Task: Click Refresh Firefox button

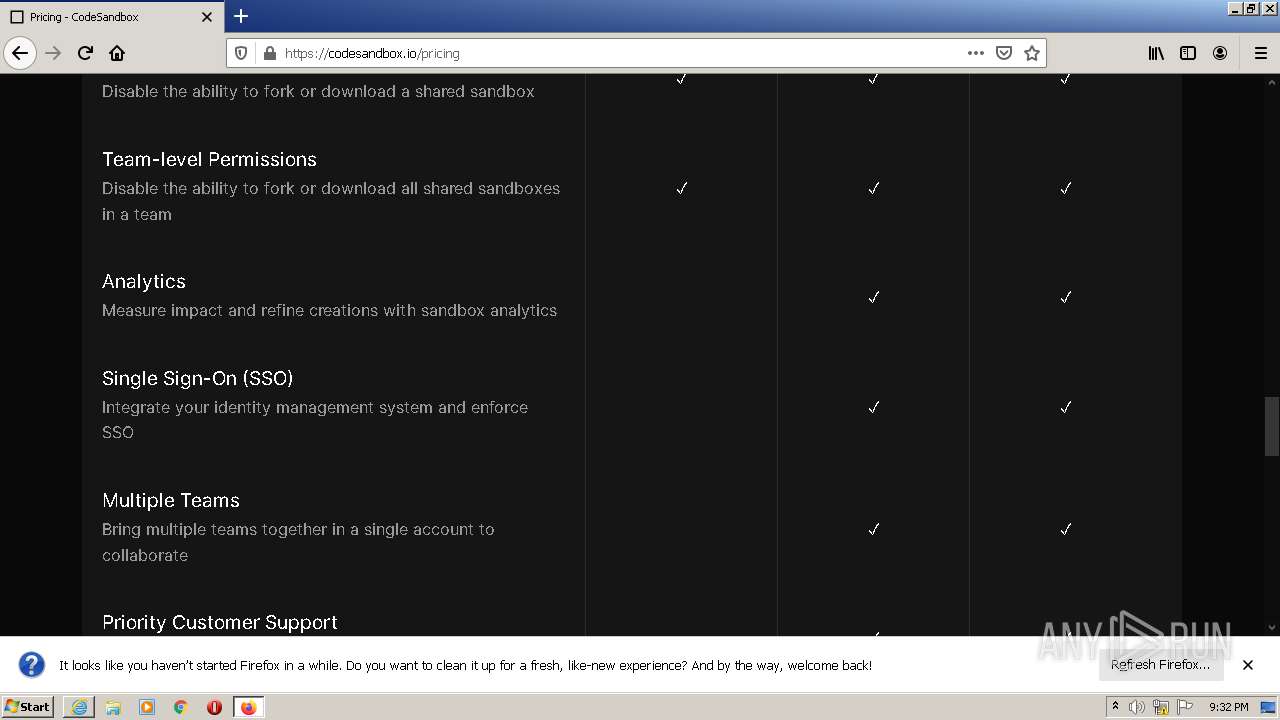Action: pyautogui.click(x=1160, y=665)
